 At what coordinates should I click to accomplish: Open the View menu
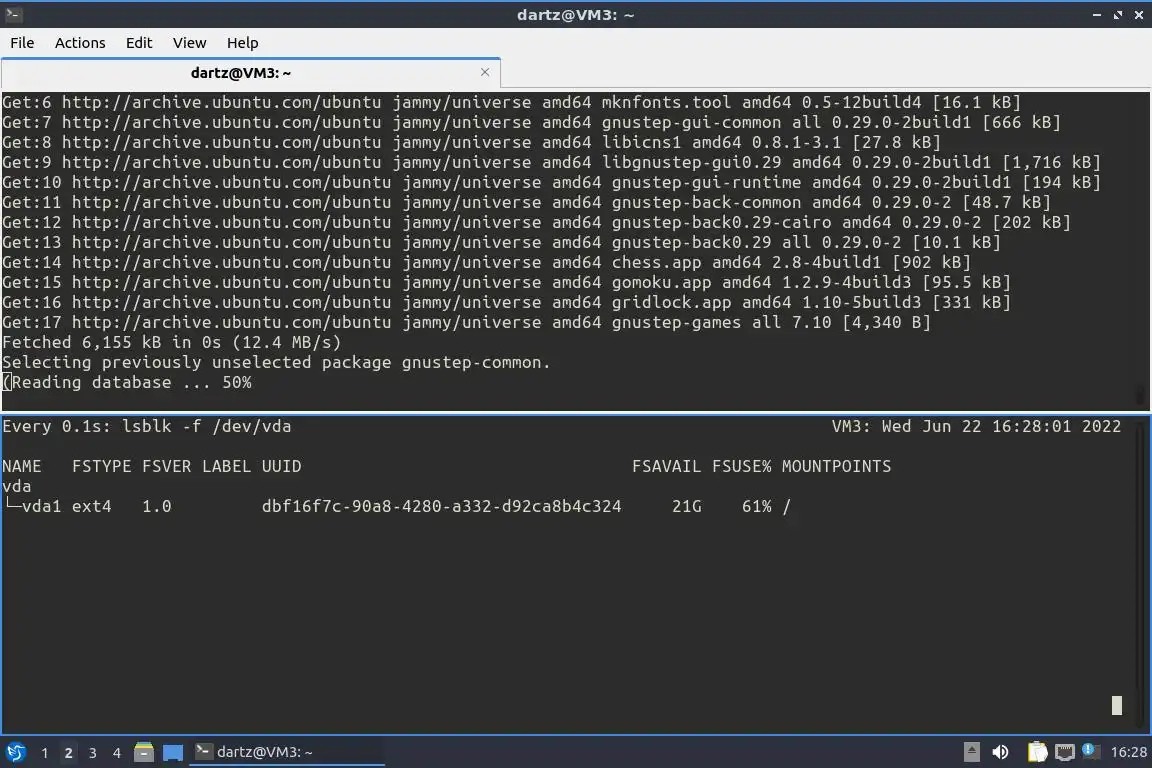190,43
